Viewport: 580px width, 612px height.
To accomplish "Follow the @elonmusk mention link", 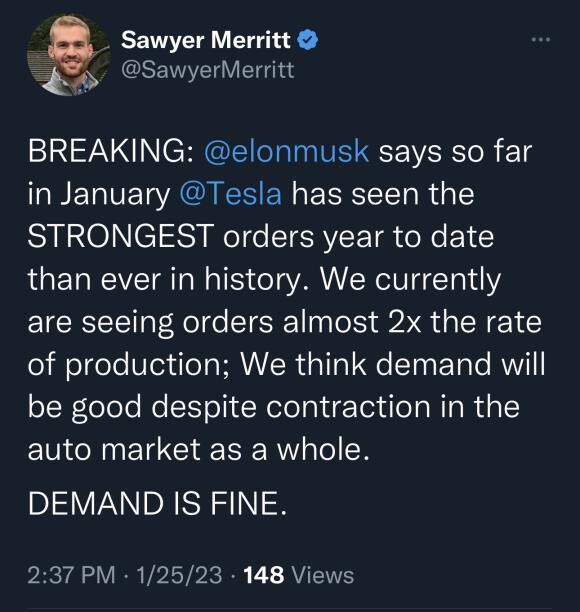I will 286,151.
